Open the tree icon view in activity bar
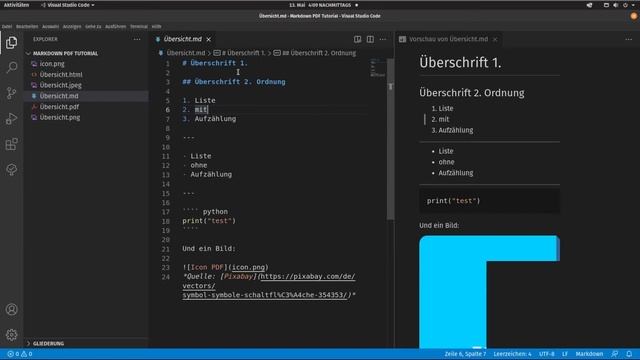The image size is (640, 360). click(x=11, y=170)
